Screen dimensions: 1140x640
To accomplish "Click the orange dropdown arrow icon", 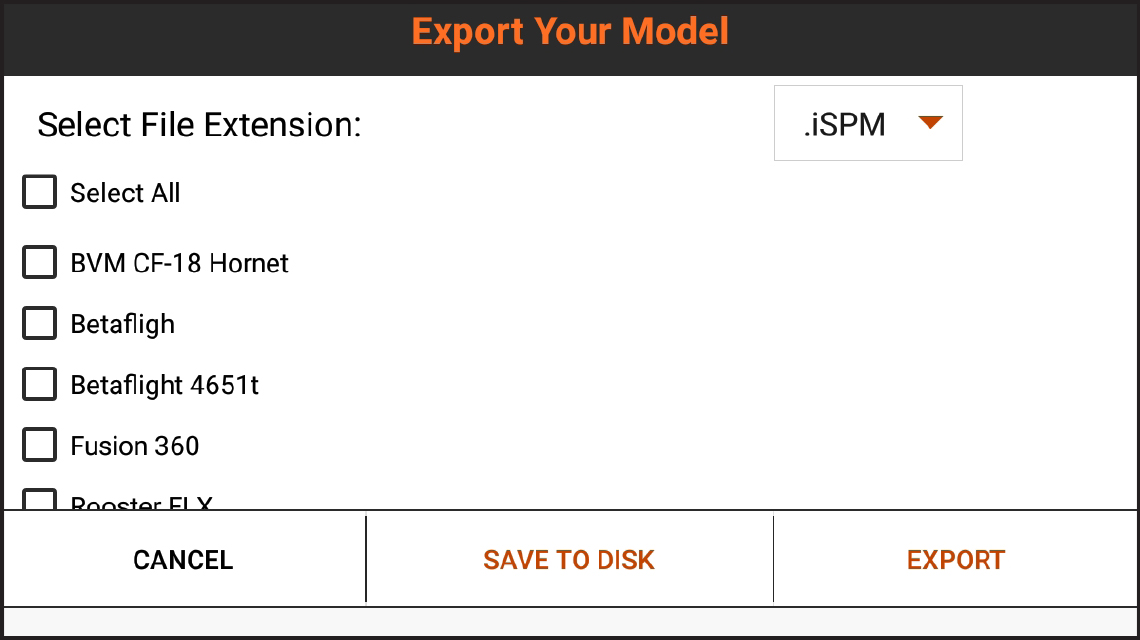I will coord(930,123).
